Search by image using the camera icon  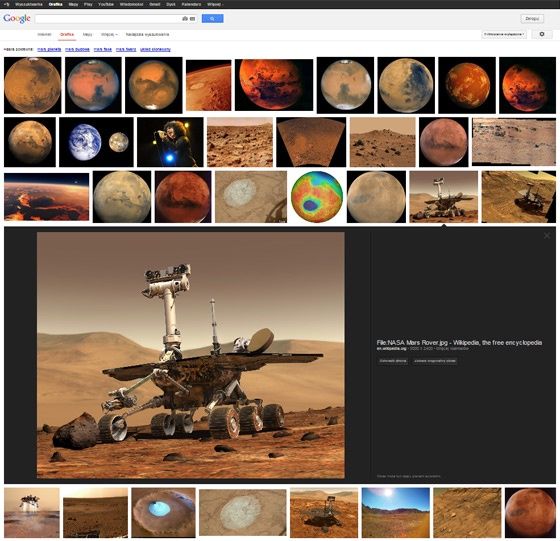point(185,19)
